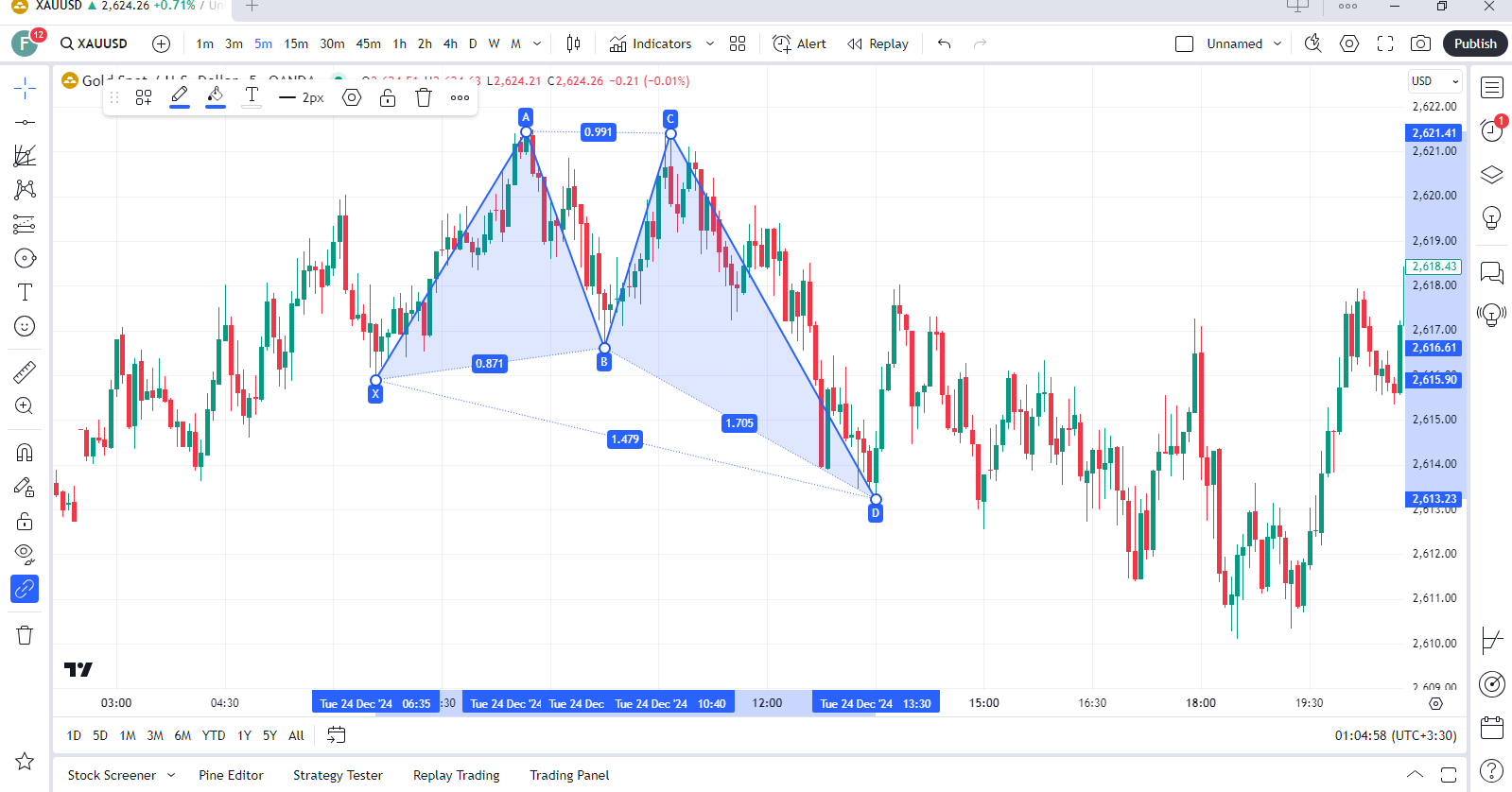Image resolution: width=1512 pixels, height=792 pixels.
Task: Toggle the lock on the selected drawing
Action: [x=388, y=97]
